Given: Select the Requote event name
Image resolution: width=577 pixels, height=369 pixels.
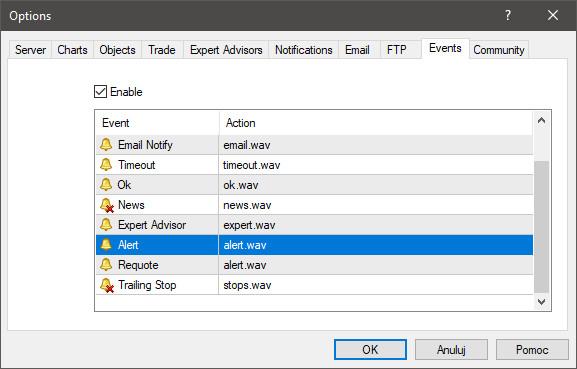Looking at the screenshot, I should [x=138, y=265].
